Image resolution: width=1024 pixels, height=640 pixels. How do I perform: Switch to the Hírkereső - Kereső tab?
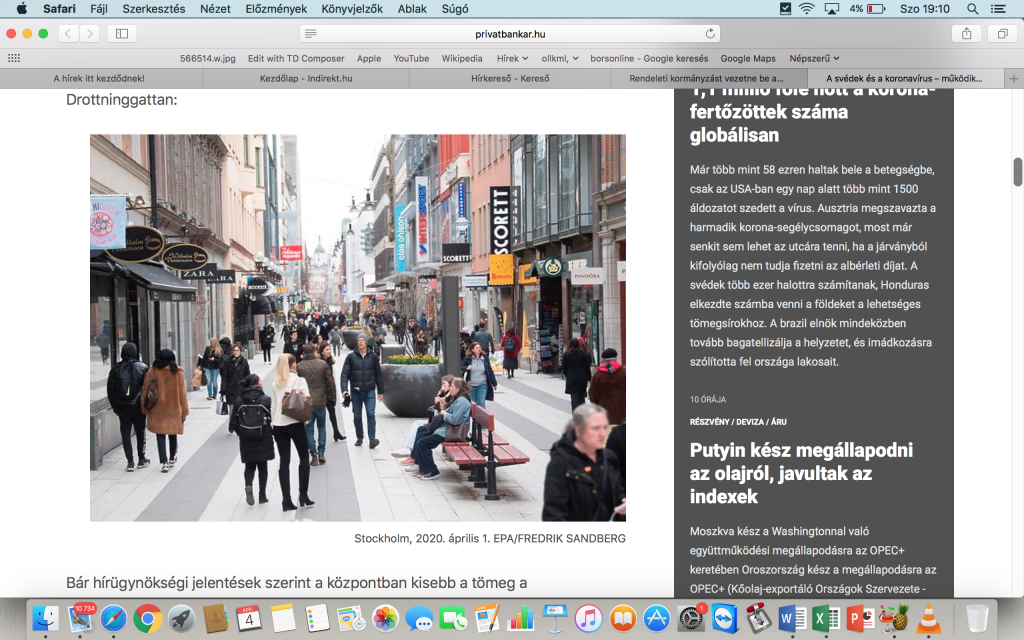click(x=507, y=77)
